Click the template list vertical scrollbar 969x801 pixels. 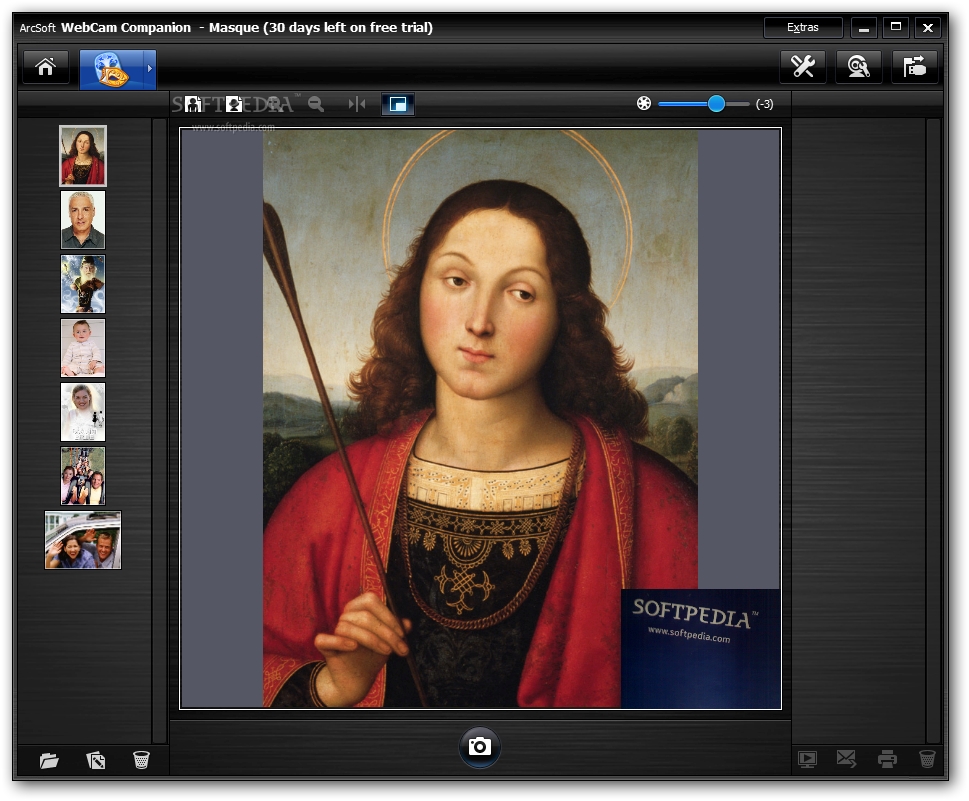click(x=159, y=431)
